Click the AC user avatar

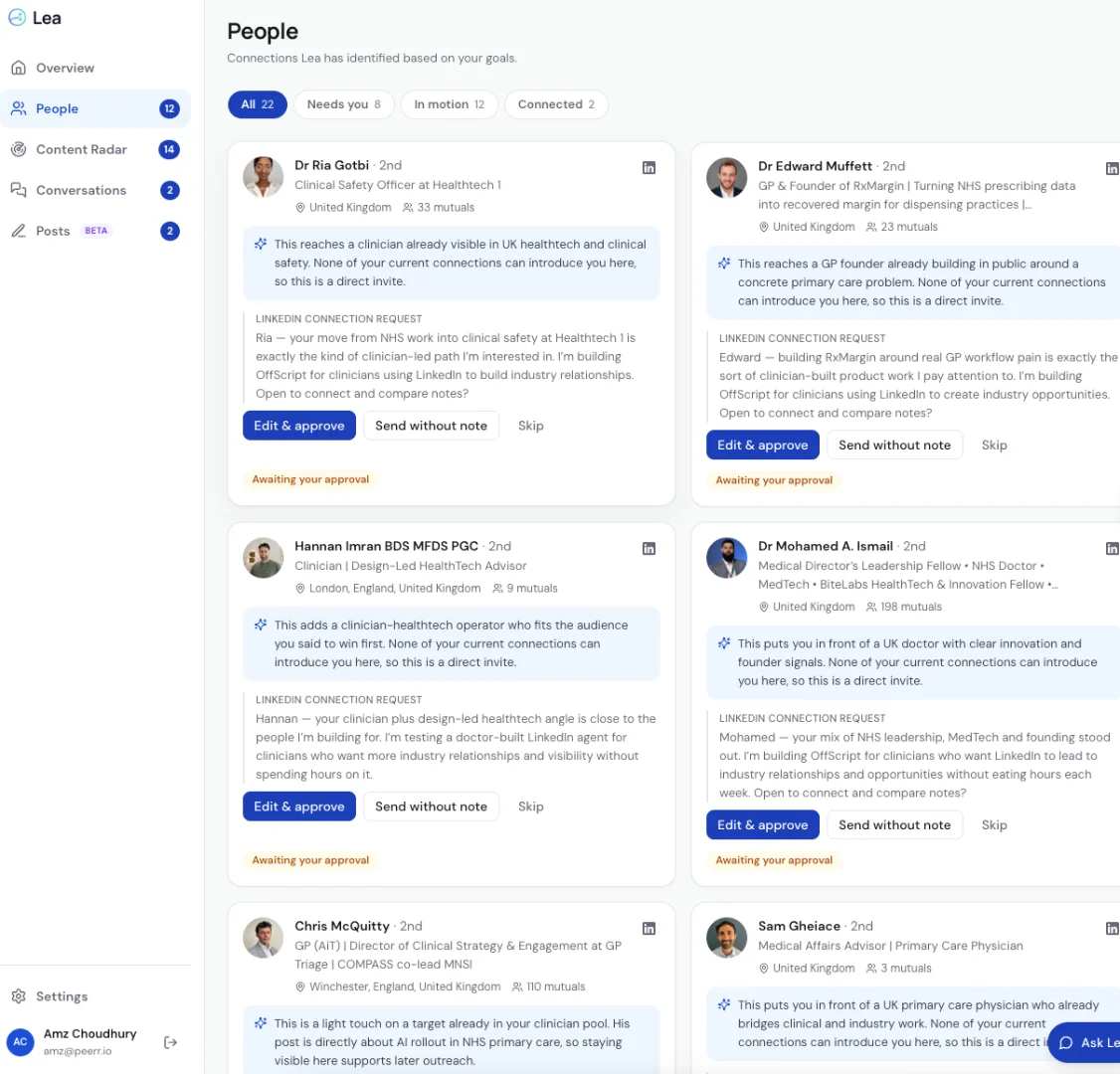click(20, 1042)
